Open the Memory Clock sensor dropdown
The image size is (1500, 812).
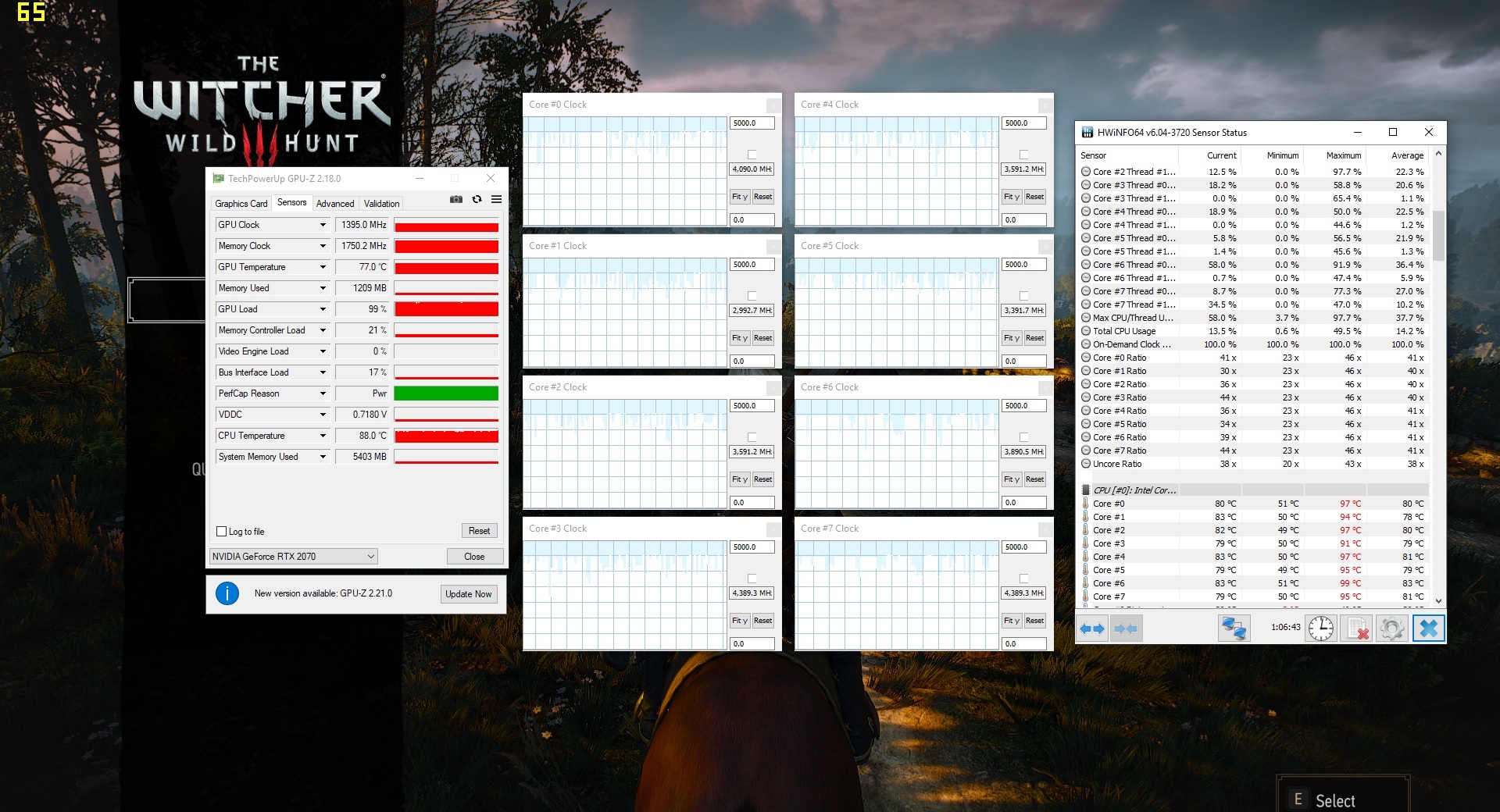[323, 246]
